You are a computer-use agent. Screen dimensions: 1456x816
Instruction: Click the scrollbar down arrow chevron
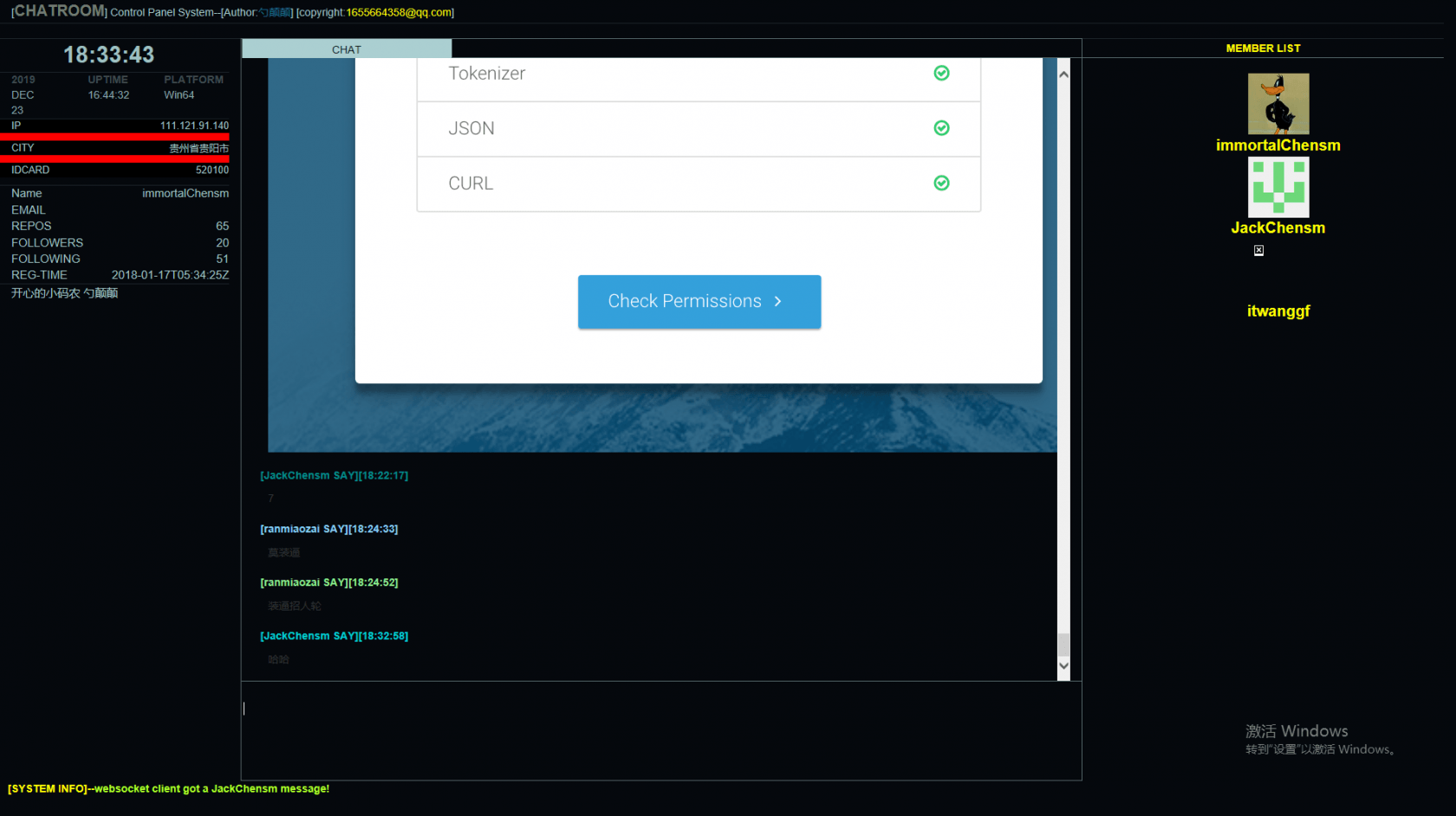pyautogui.click(x=1063, y=666)
